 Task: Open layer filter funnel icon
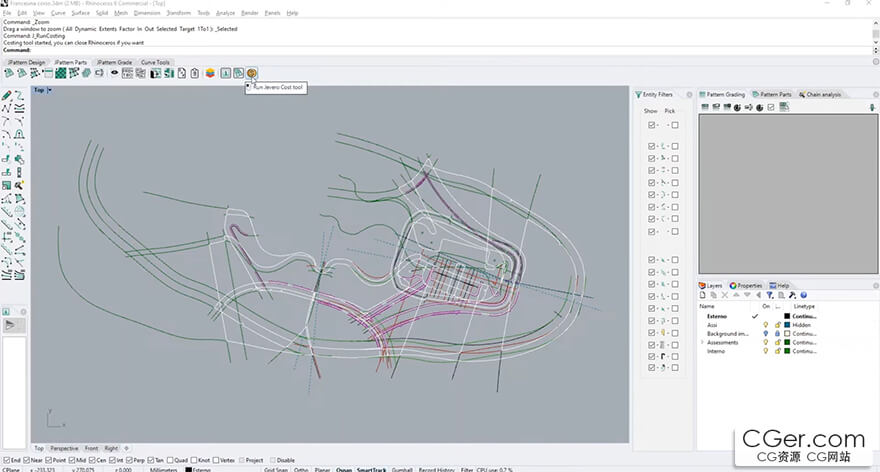point(769,295)
